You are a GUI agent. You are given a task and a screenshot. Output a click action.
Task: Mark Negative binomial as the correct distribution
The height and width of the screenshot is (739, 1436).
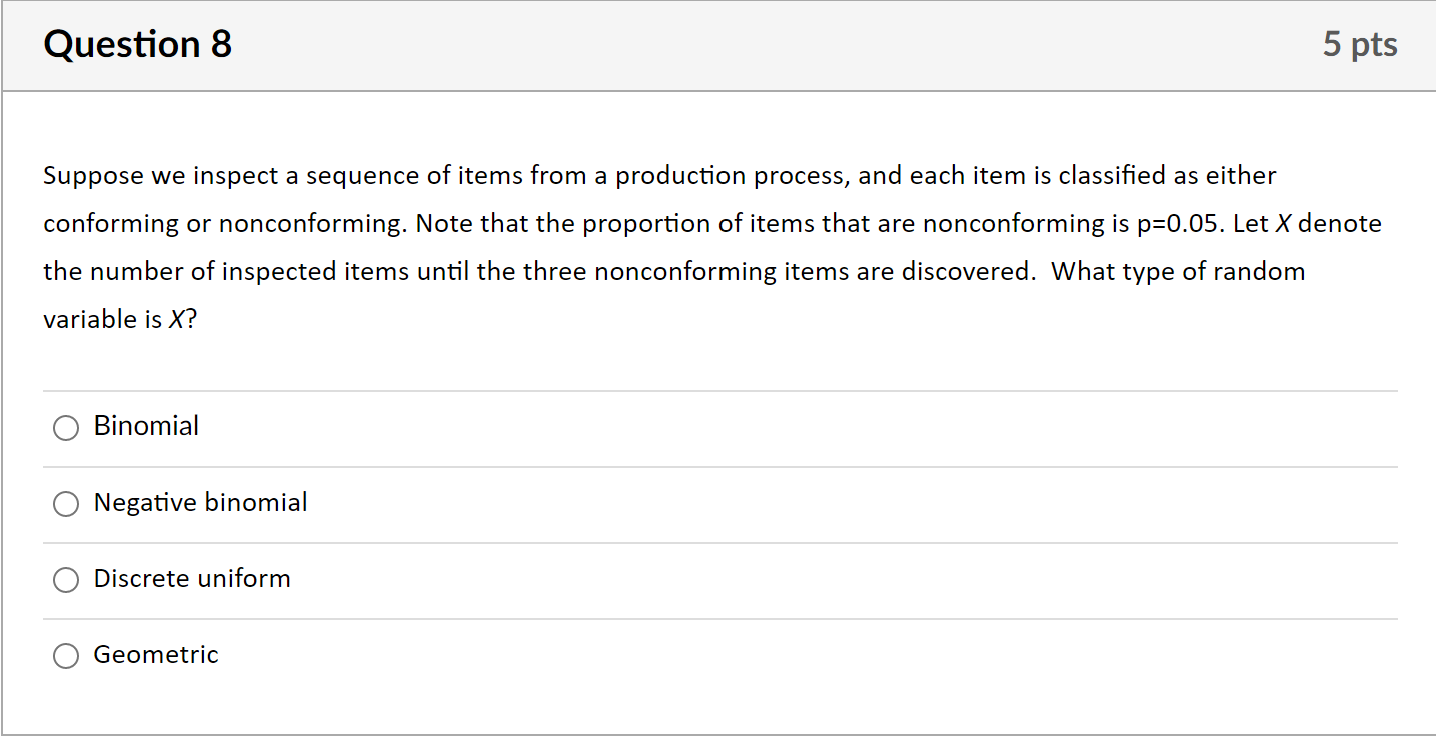65,504
